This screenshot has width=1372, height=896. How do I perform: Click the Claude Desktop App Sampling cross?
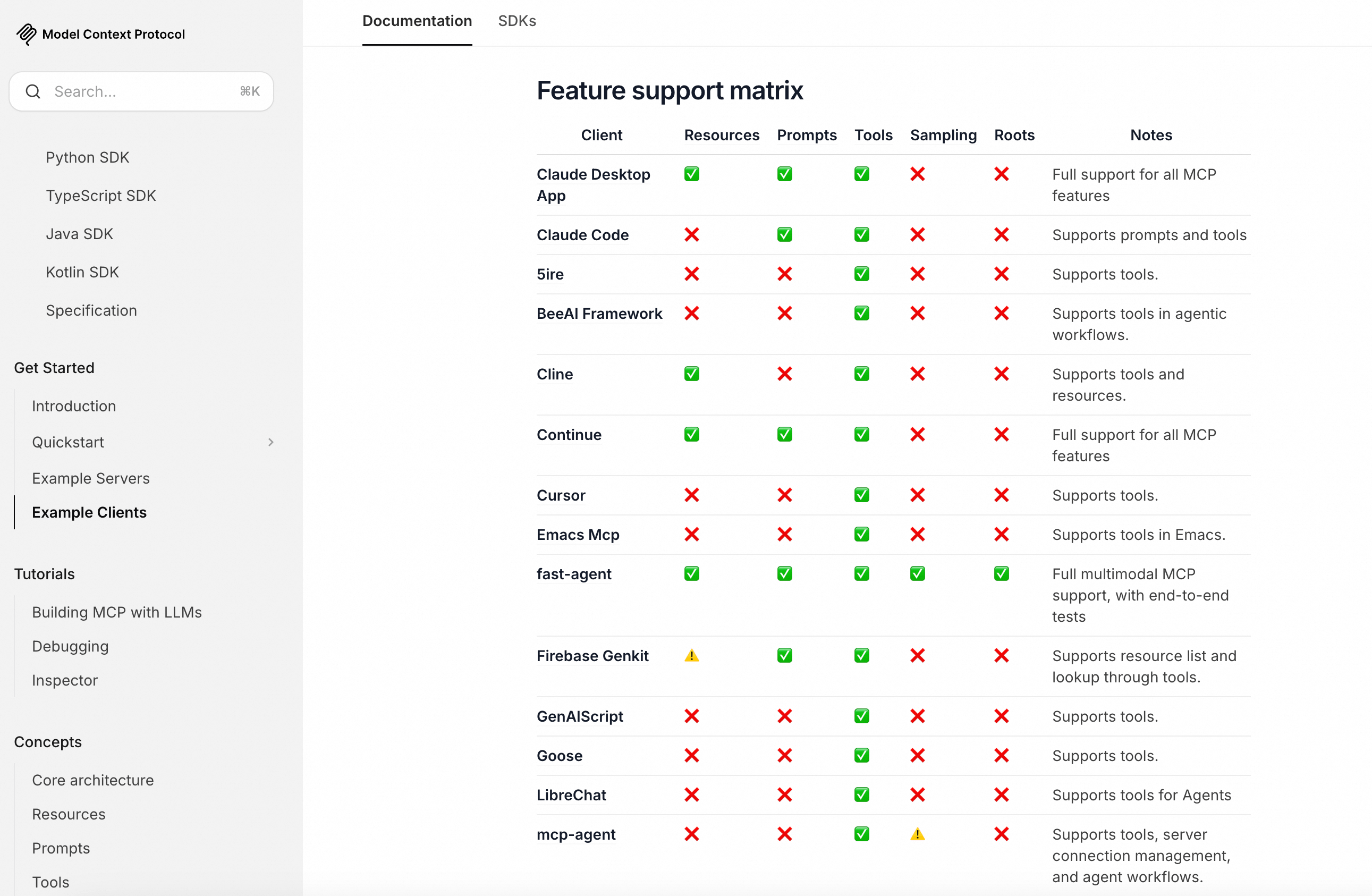(x=917, y=174)
